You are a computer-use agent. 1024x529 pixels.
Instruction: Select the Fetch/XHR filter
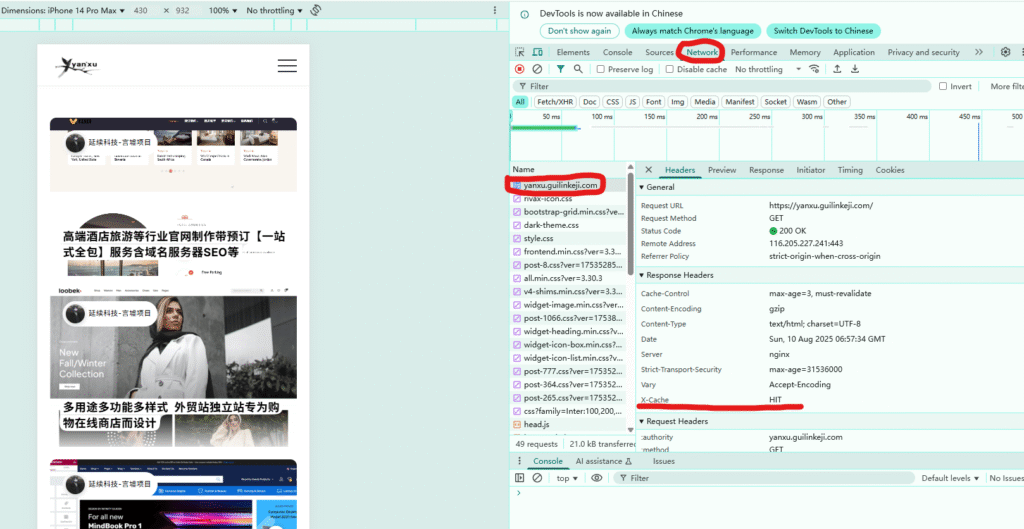point(555,102)
